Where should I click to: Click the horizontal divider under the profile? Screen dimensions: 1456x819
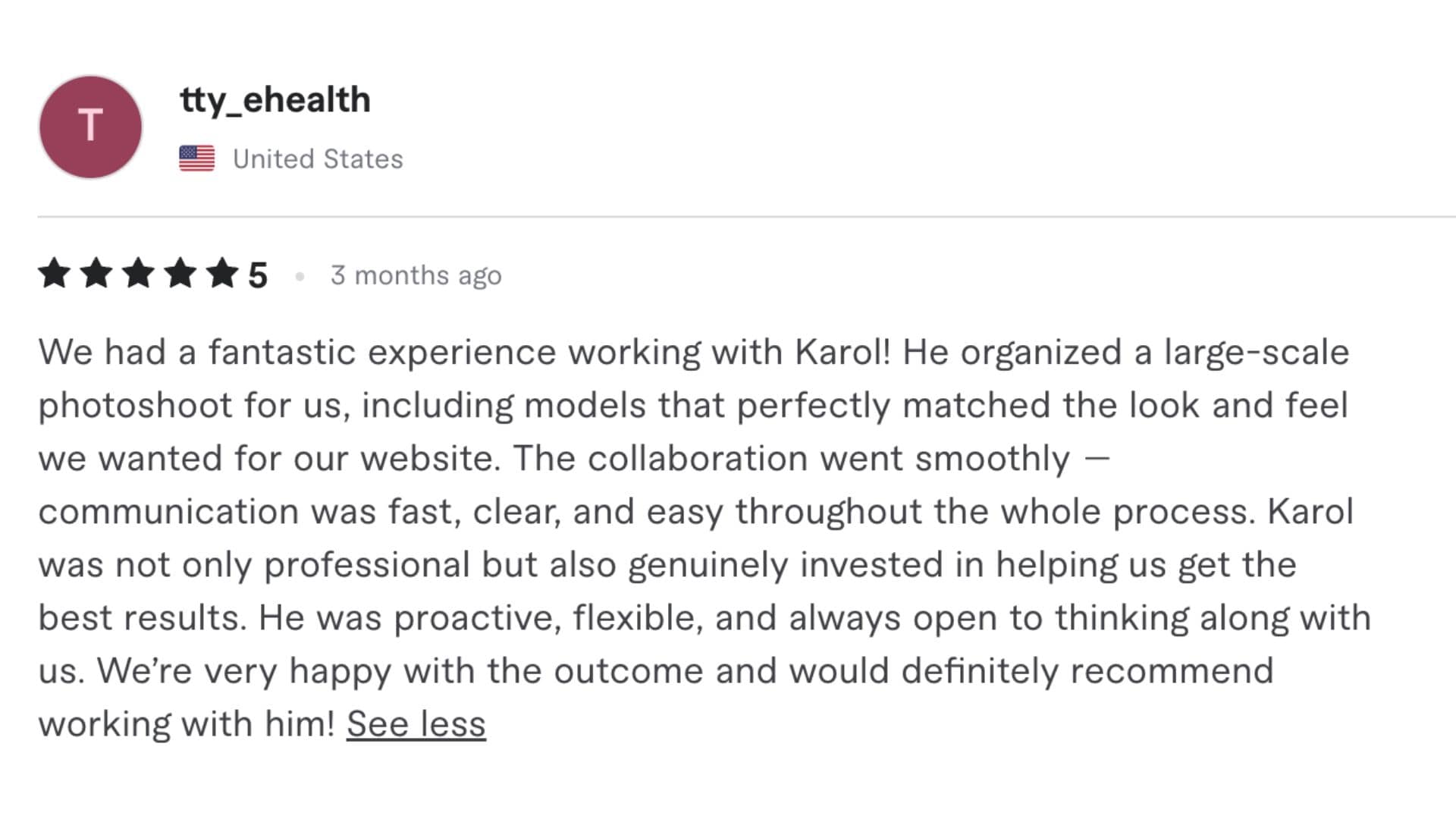pyautogui.click(x=747, y=217)
